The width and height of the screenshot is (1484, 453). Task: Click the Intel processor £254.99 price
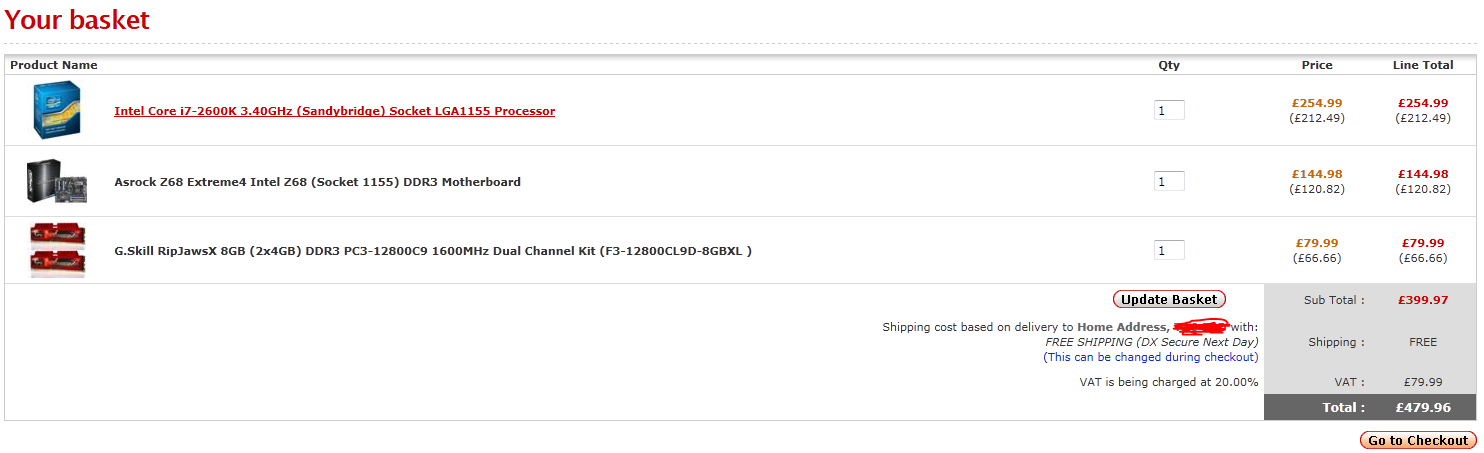tap(1316, 103)
